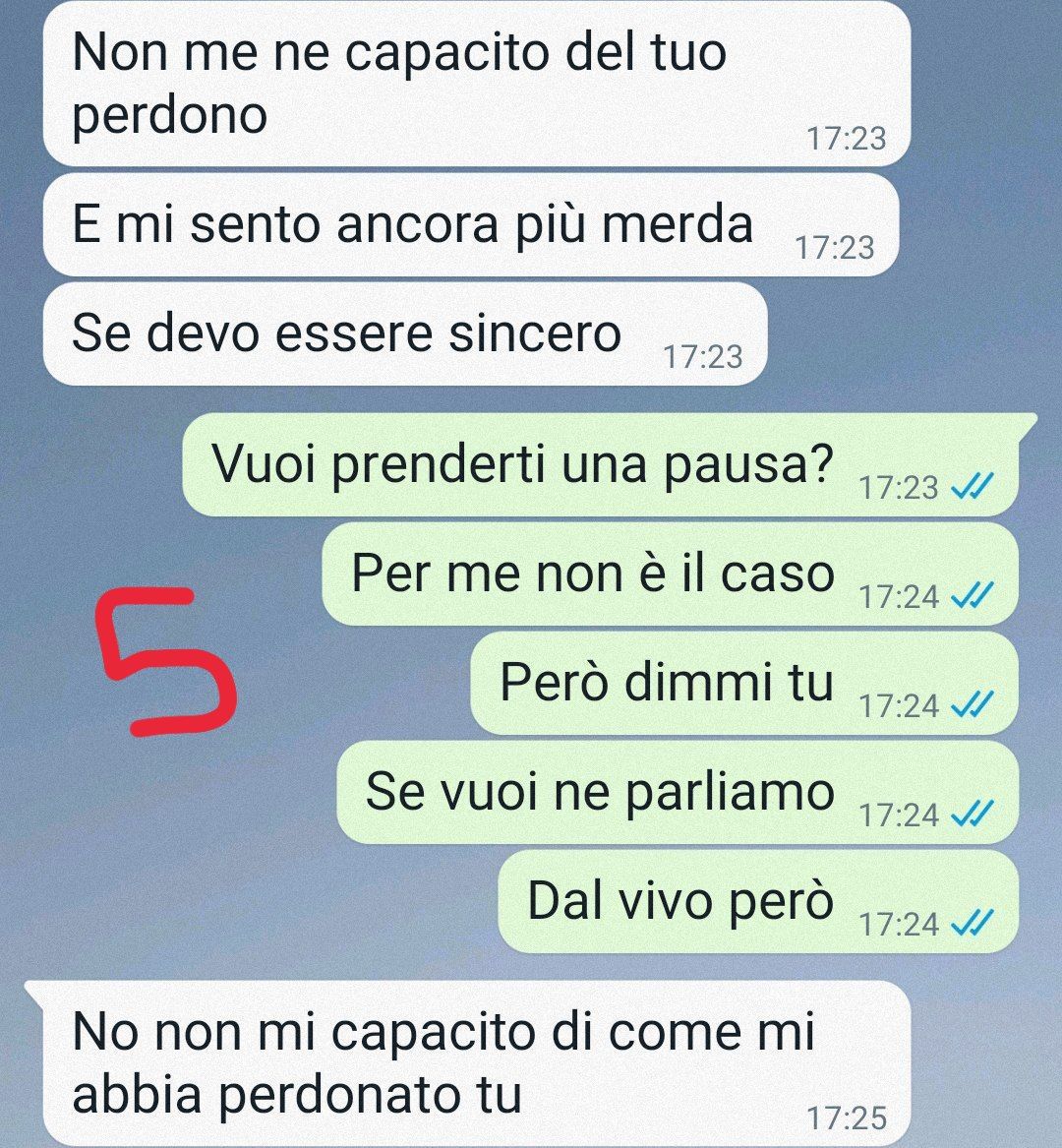Tap the blue checkmarks on 'Dal vivo però'

972,923
